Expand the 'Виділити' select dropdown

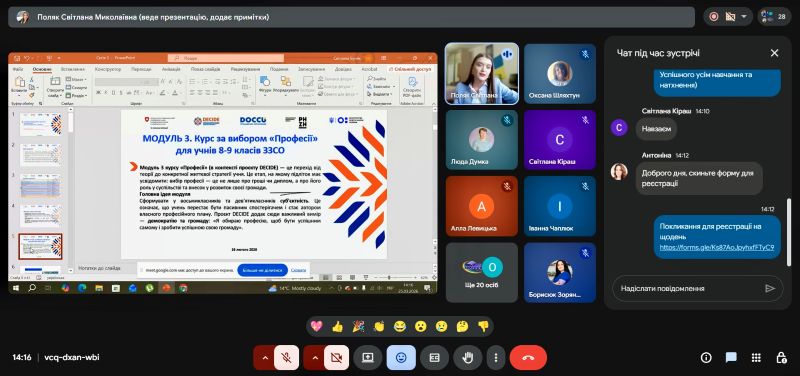point(379,94)
